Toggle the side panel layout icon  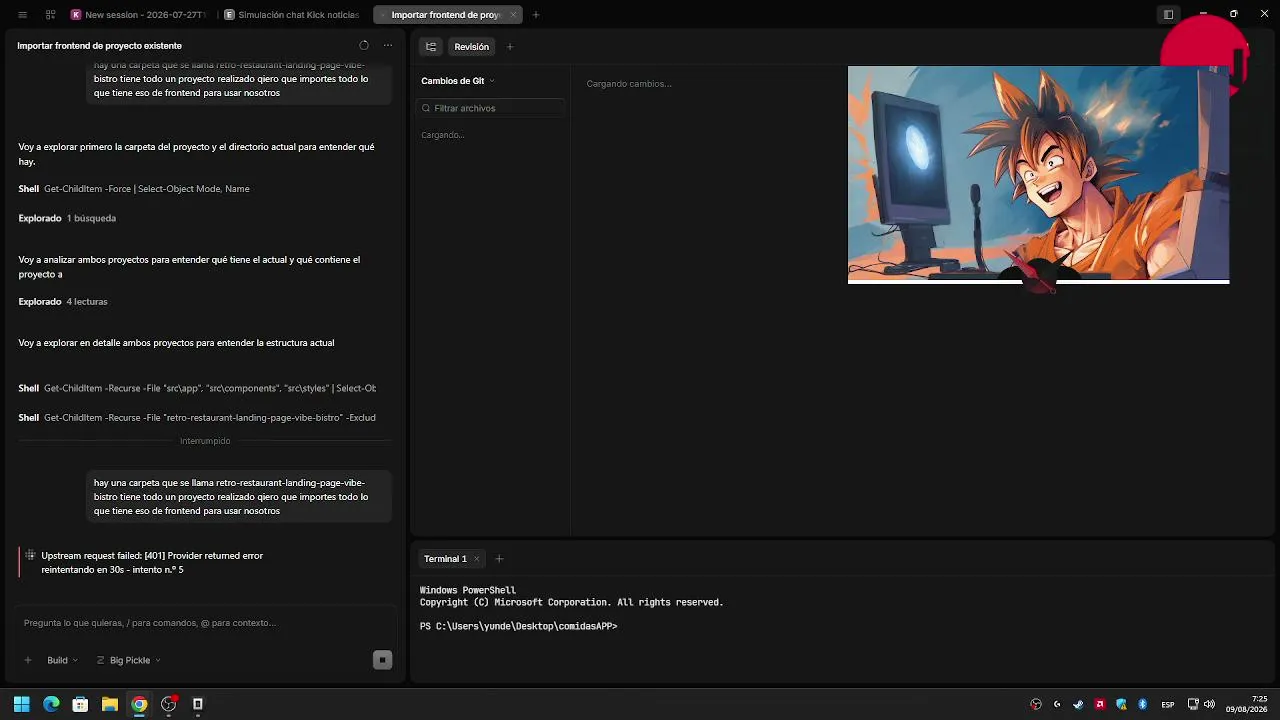[1168, 15]
